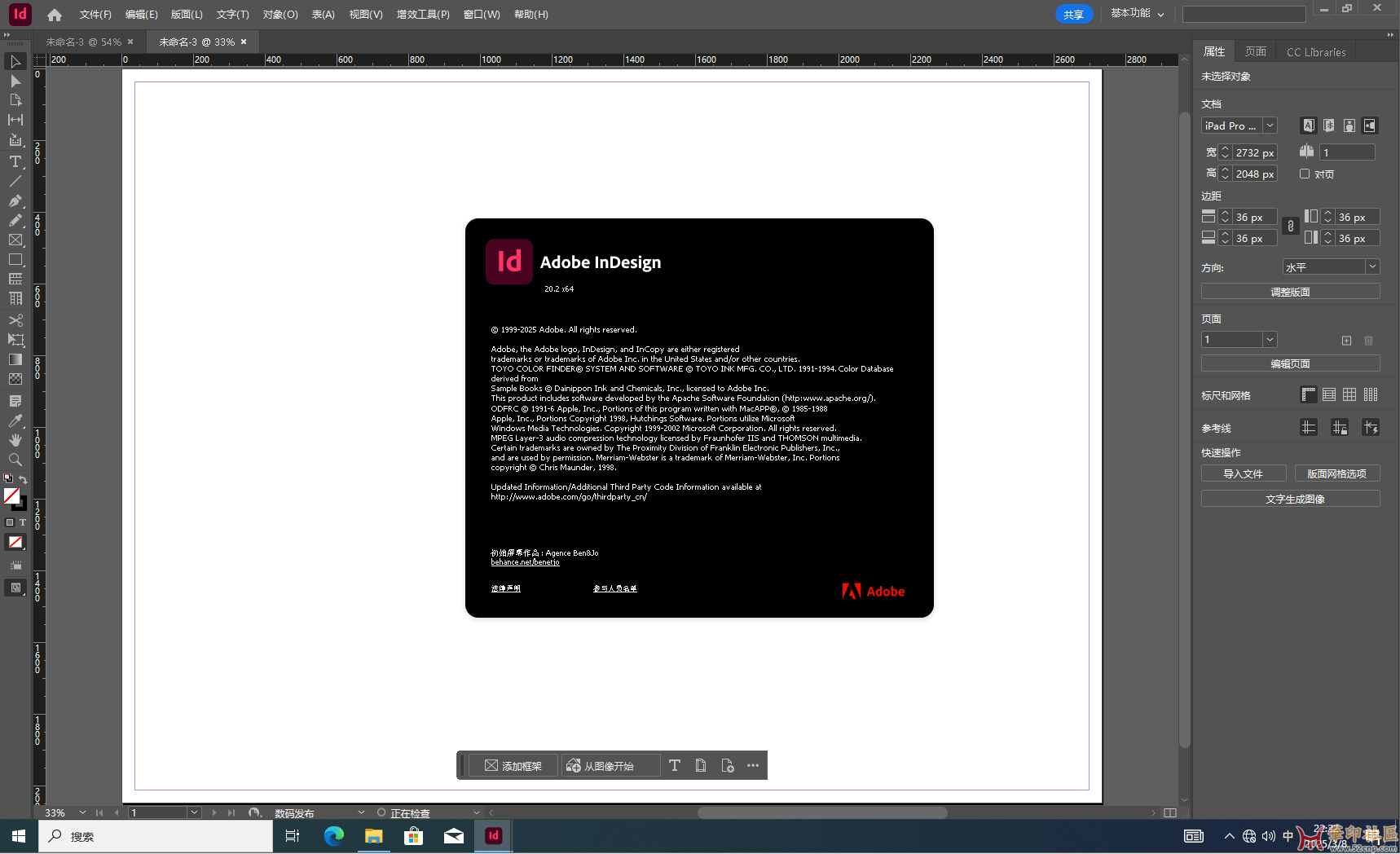Toggle show guides button
This screenshot has height=854, width=1400.
[x=1309, y=428]
